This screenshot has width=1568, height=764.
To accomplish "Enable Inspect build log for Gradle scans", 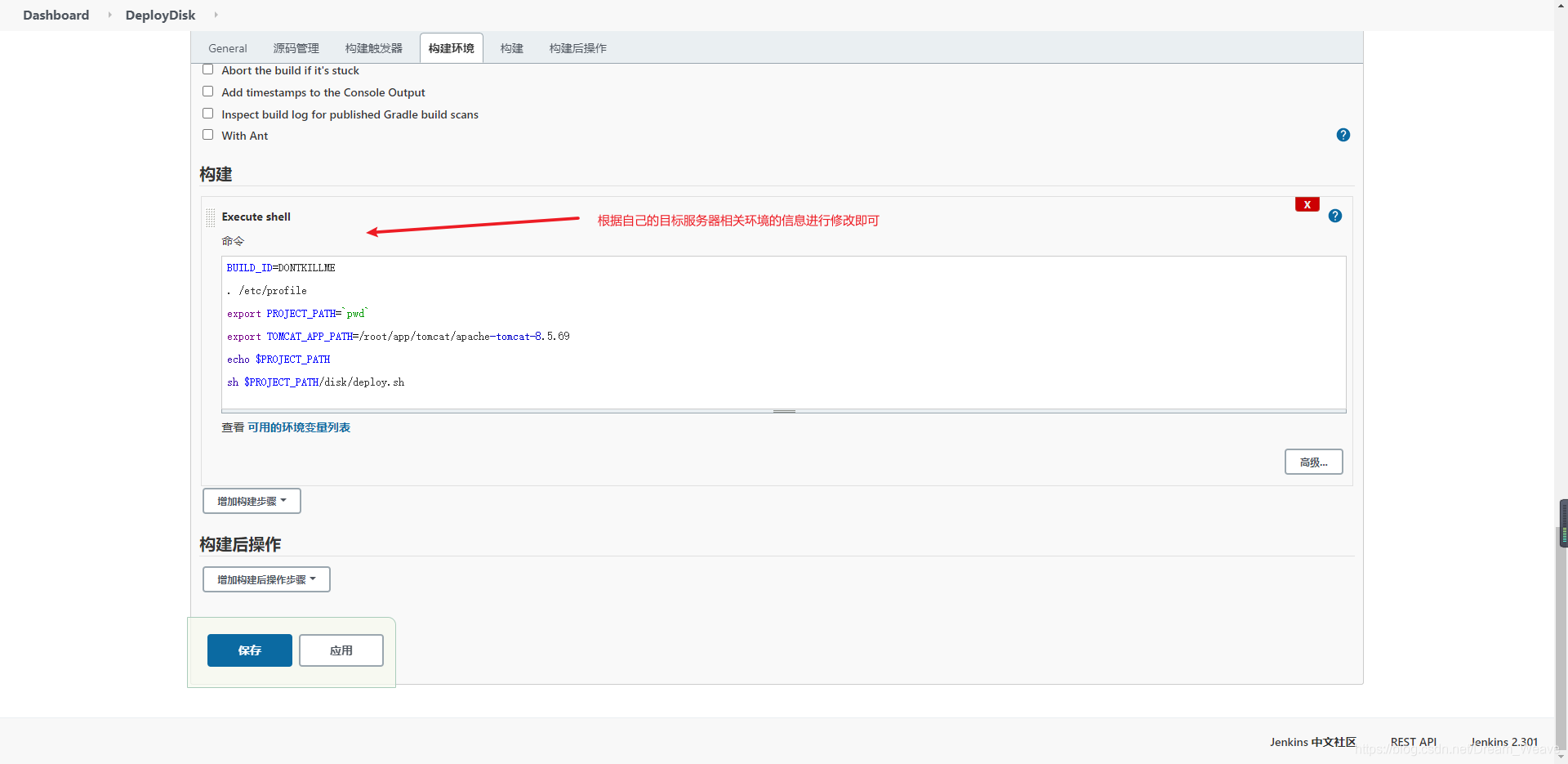I will click(207, 114).
